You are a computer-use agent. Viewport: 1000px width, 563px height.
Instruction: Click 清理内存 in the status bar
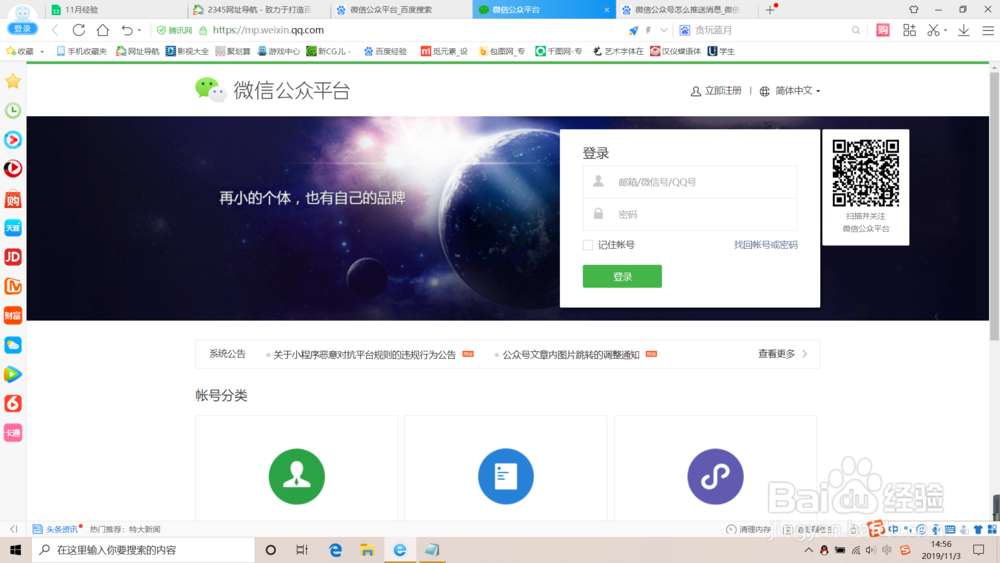tap(749, 529)
